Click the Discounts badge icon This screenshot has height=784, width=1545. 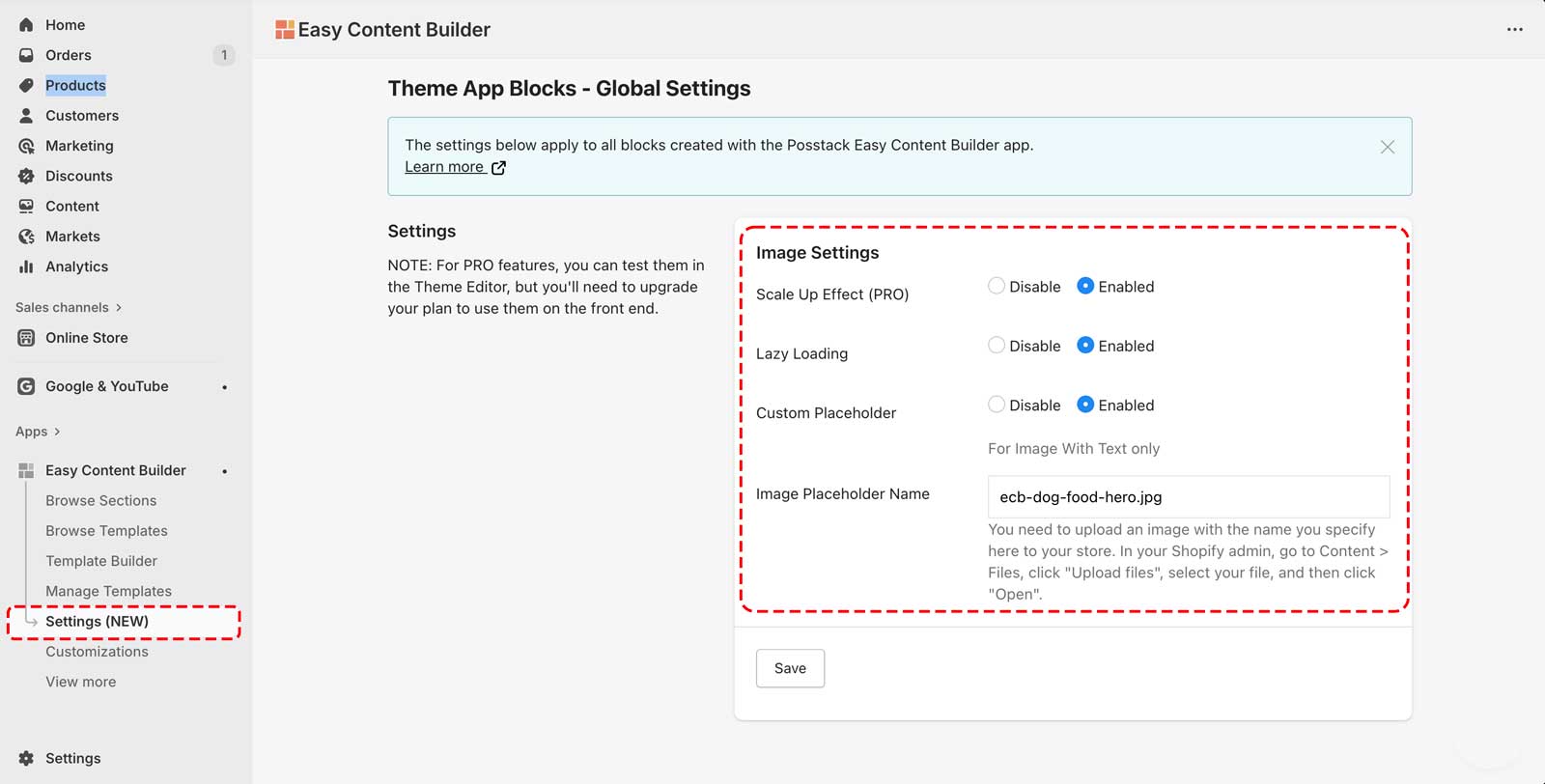click(x=26, y=176)
